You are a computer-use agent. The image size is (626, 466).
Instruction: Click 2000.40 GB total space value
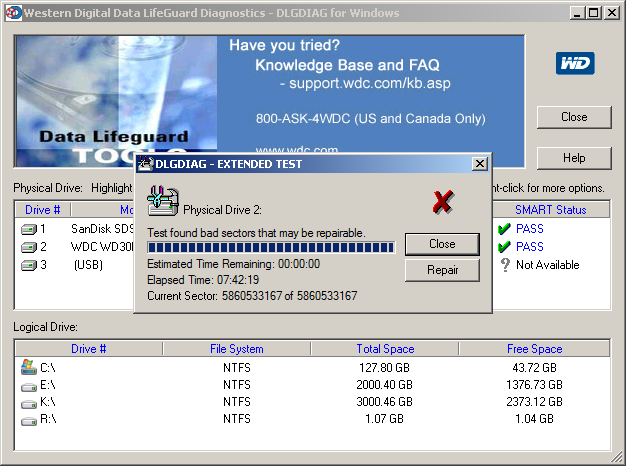[x=384, y=385]
